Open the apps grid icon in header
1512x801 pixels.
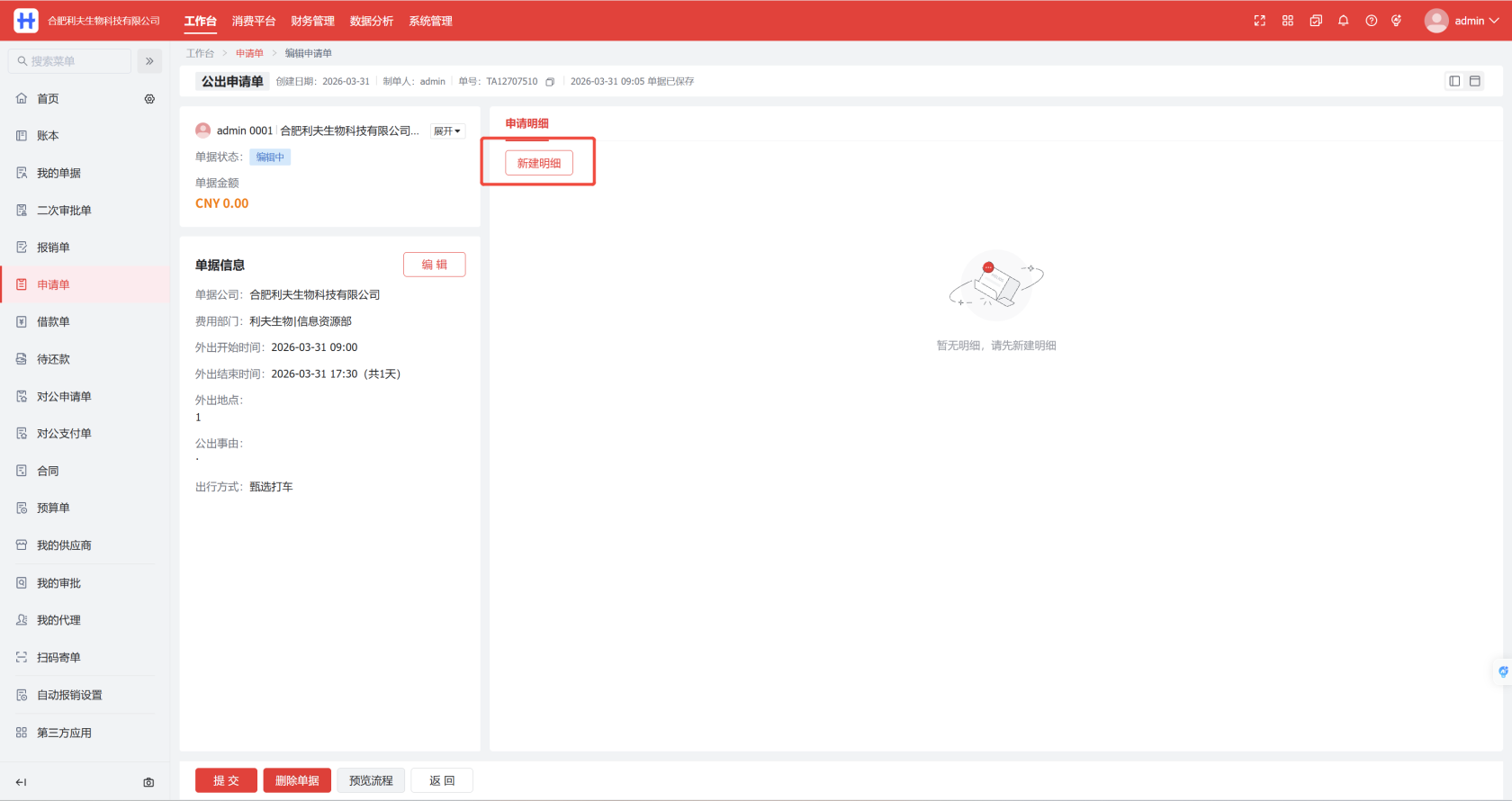click(x=1288, y=21)
